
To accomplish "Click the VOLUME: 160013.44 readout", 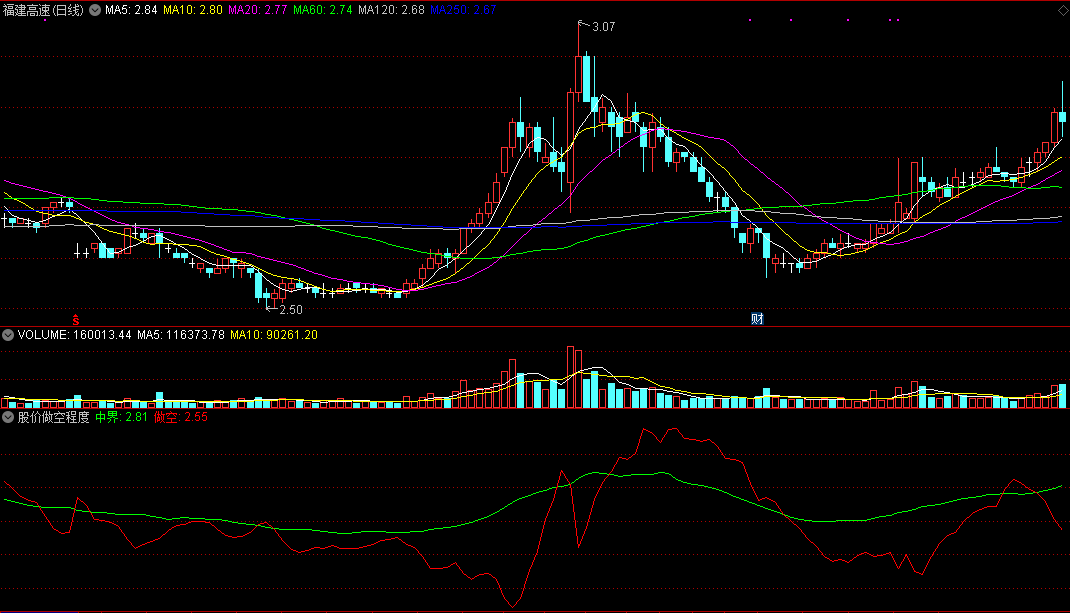I will coord(74,335).
